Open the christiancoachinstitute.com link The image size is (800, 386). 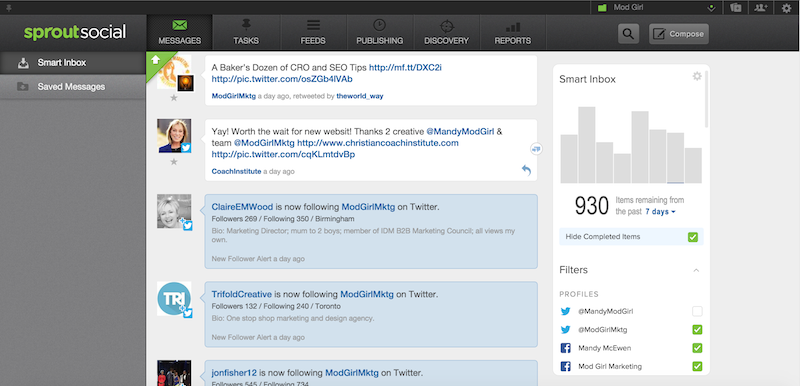378,143
